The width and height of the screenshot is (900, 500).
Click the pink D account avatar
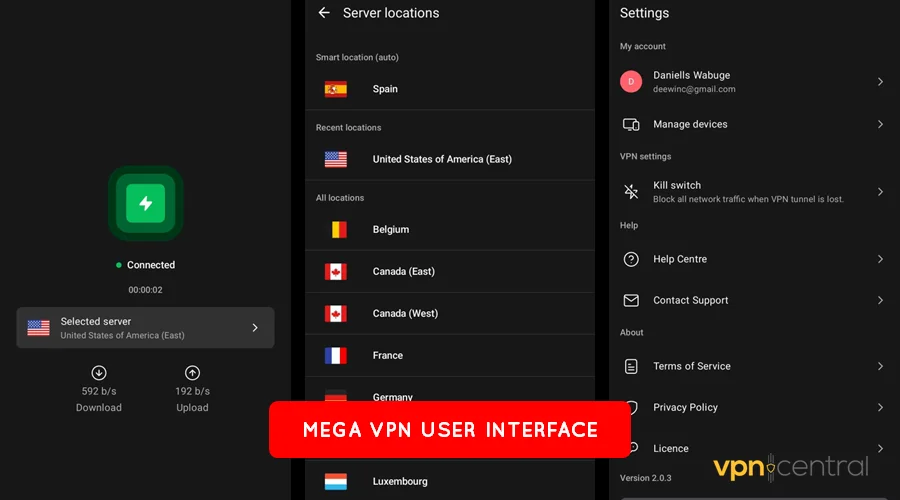click(x=631, y=82)
